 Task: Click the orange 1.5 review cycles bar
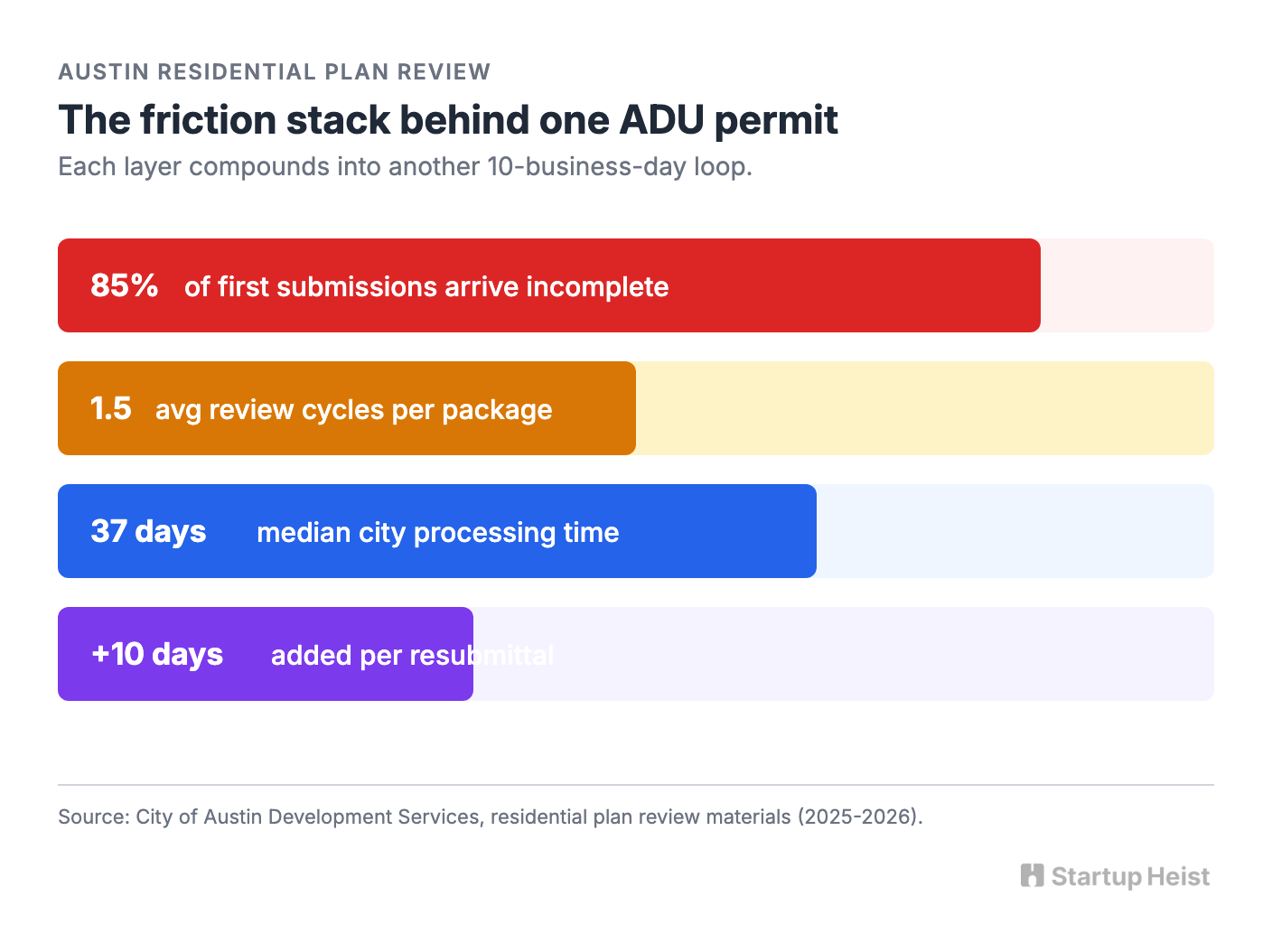(347, 408)
